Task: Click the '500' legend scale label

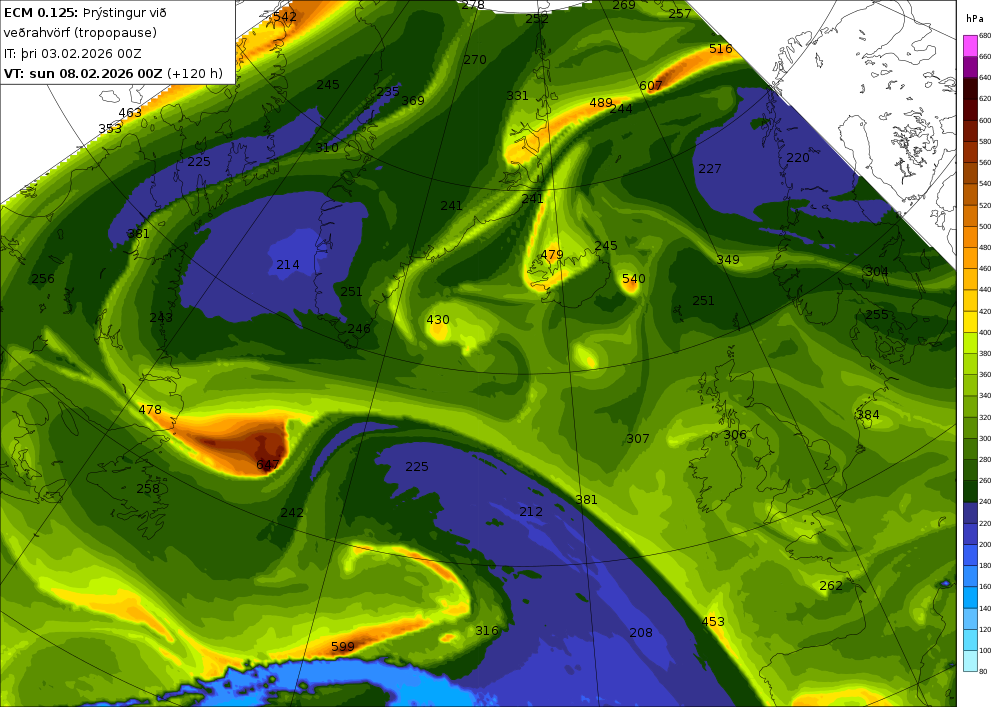Action: pyautogui.click(x=985, y=226)
